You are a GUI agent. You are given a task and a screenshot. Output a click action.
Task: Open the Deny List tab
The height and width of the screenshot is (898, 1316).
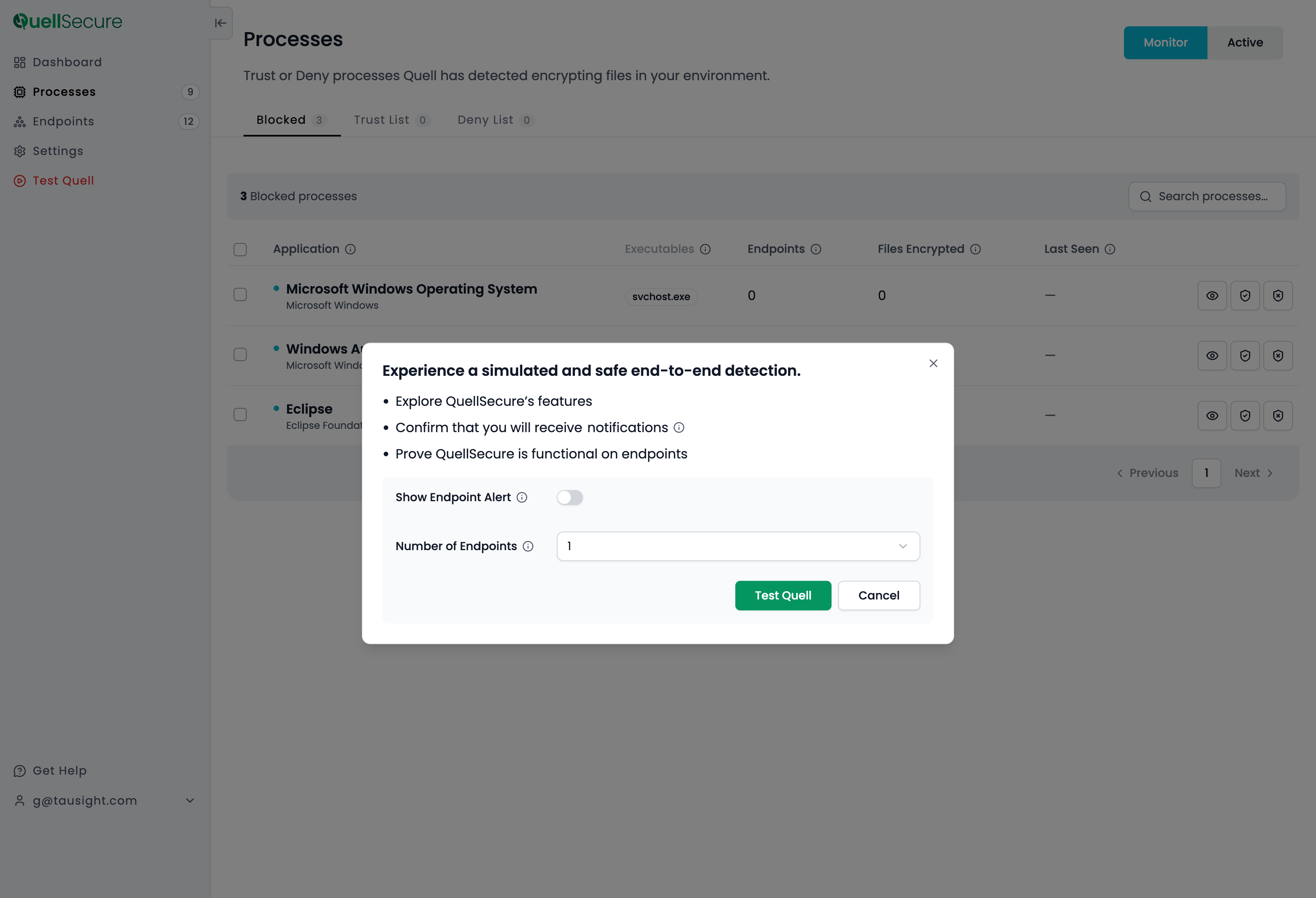pos(496,120)
